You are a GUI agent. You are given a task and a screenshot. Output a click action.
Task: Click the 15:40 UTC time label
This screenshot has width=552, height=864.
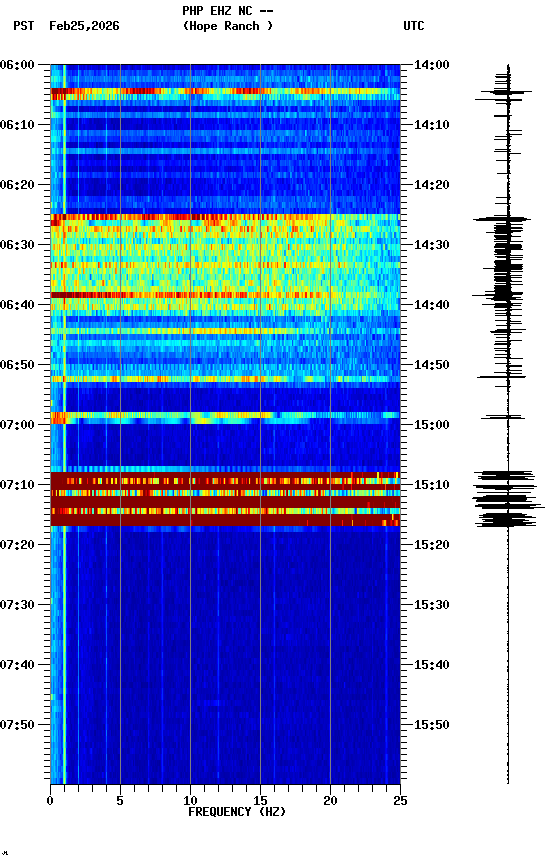coord(432,665)
